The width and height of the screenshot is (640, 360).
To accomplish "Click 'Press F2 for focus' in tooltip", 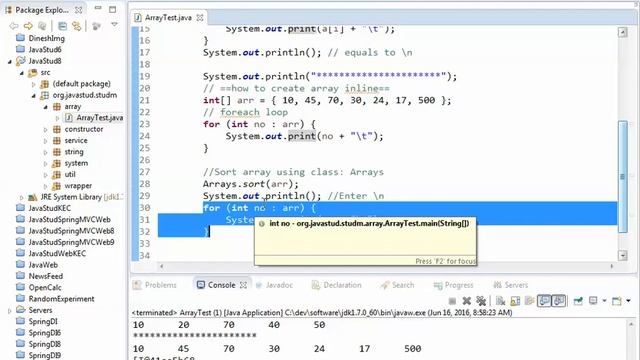I will tap(445, 261).
